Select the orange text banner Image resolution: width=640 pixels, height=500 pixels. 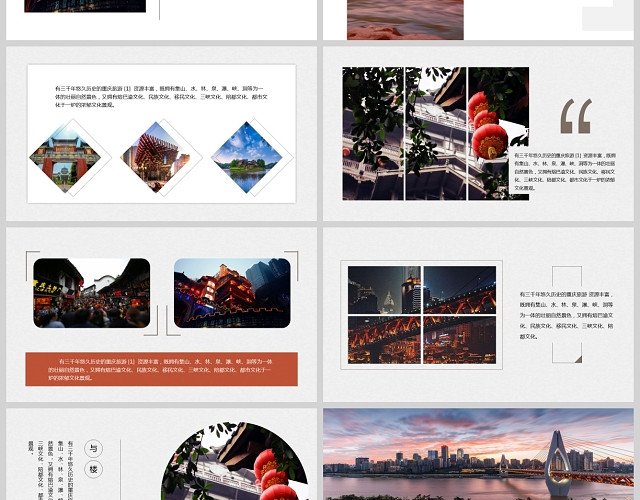161,369
